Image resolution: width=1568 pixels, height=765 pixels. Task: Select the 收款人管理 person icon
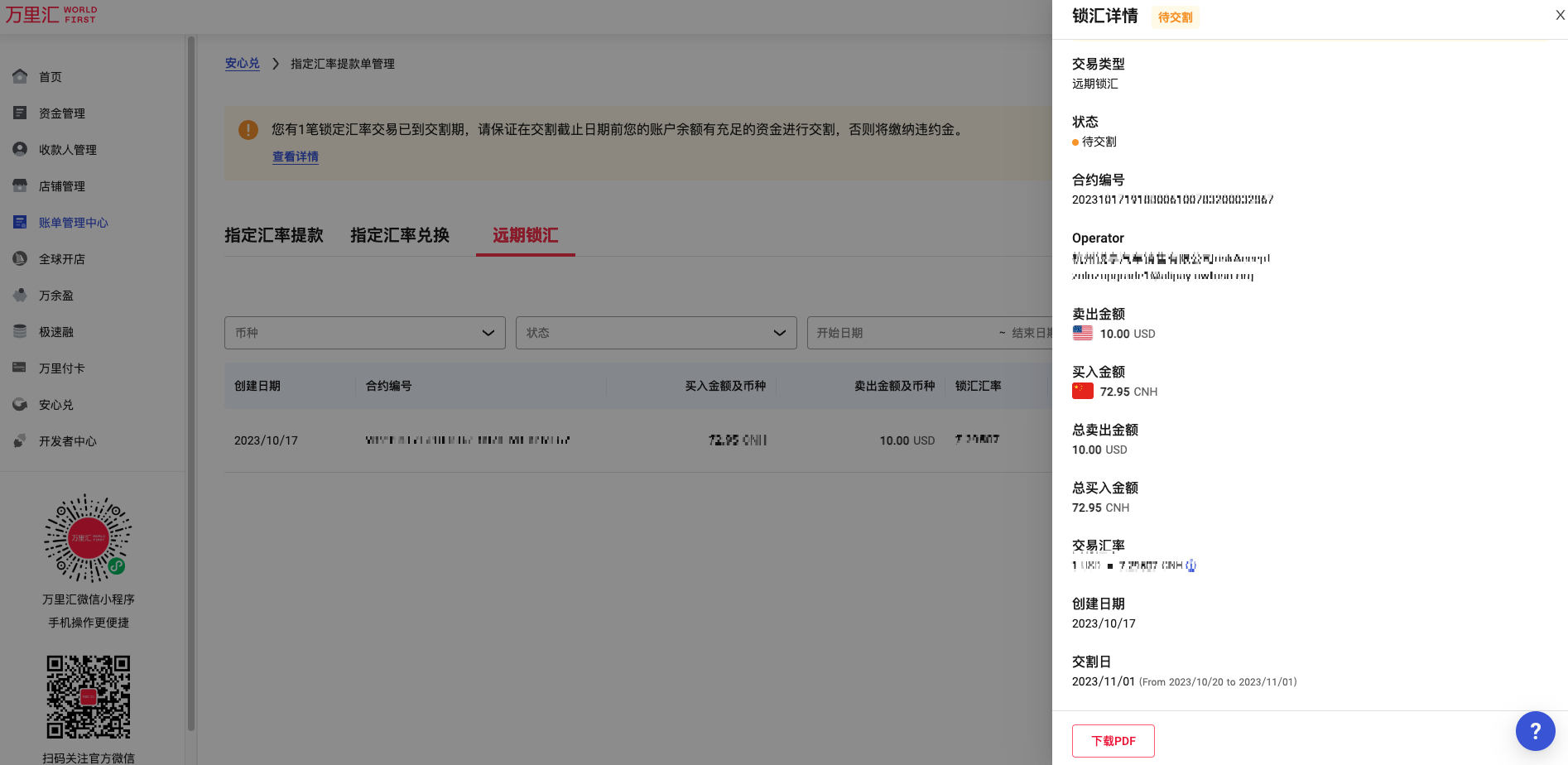[20, 149]
